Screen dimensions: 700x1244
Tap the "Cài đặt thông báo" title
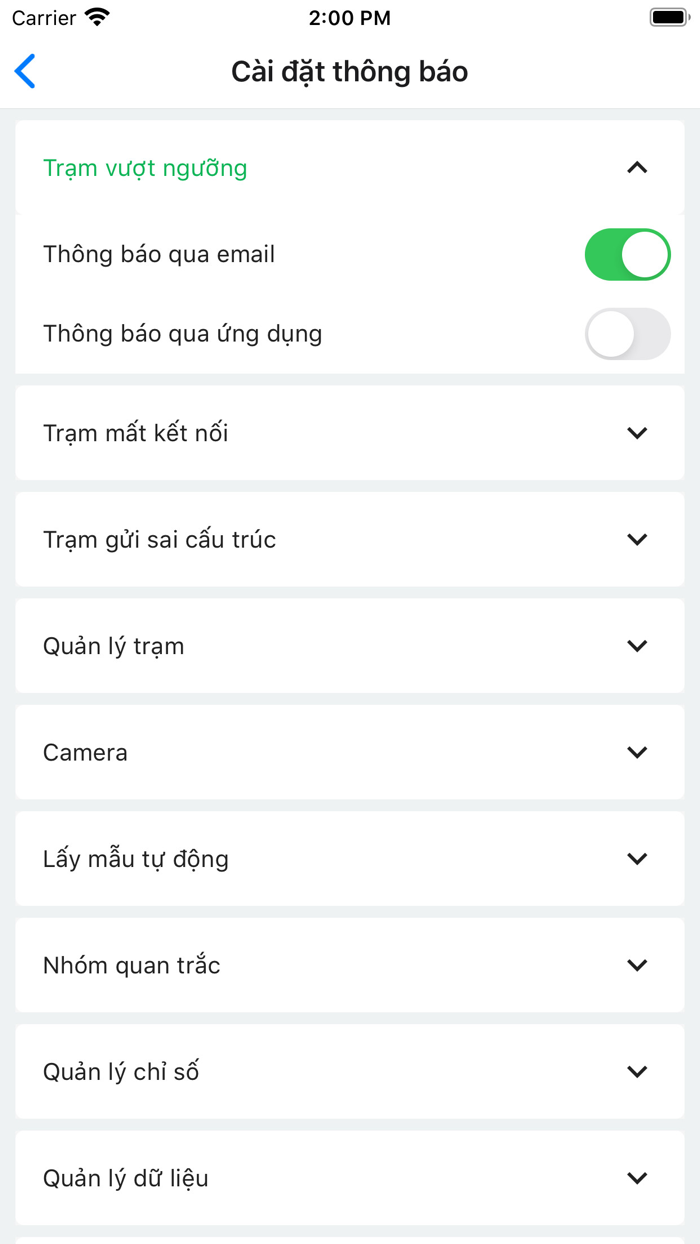point(350,71)
